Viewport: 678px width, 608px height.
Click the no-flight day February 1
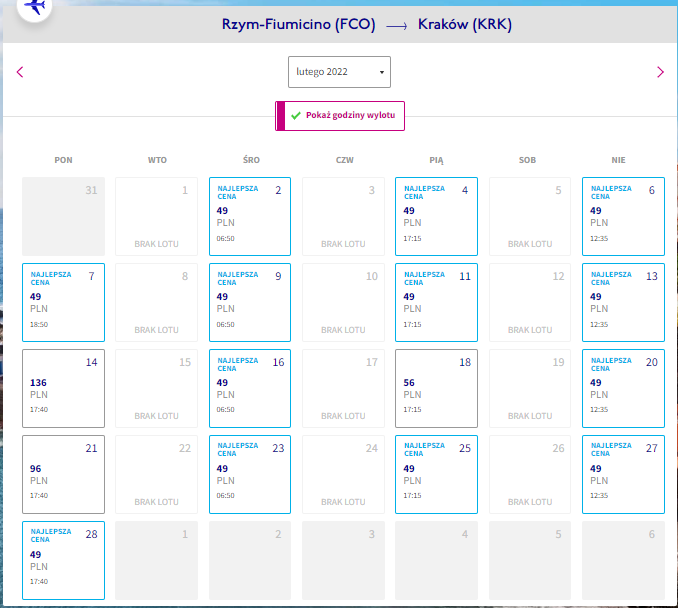click(x=157, y=216)
